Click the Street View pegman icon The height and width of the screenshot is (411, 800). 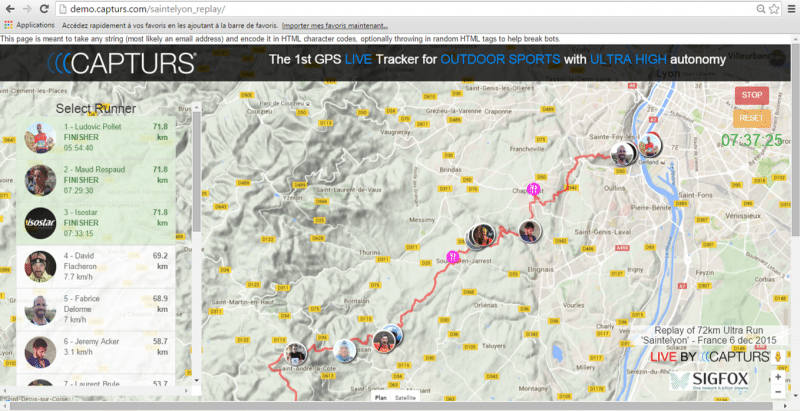pos(778,356)
